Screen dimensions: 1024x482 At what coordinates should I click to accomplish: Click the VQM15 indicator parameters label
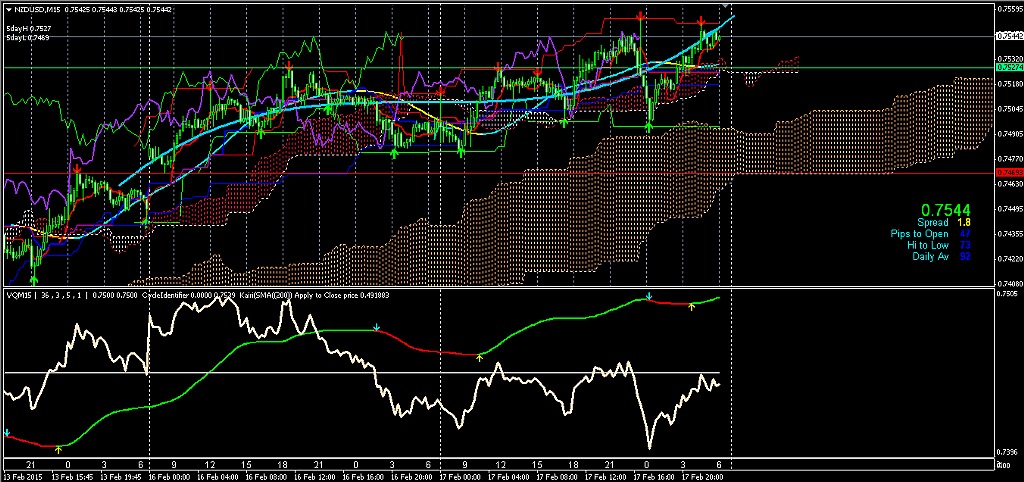47,295
